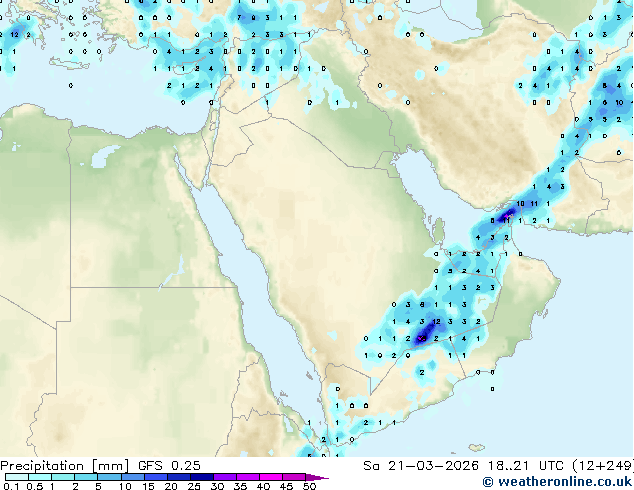Image resolution: width=634 pixels, height=490 pixels.
Task: Click the legend scale label 0.5
Action: click(34, 486)
